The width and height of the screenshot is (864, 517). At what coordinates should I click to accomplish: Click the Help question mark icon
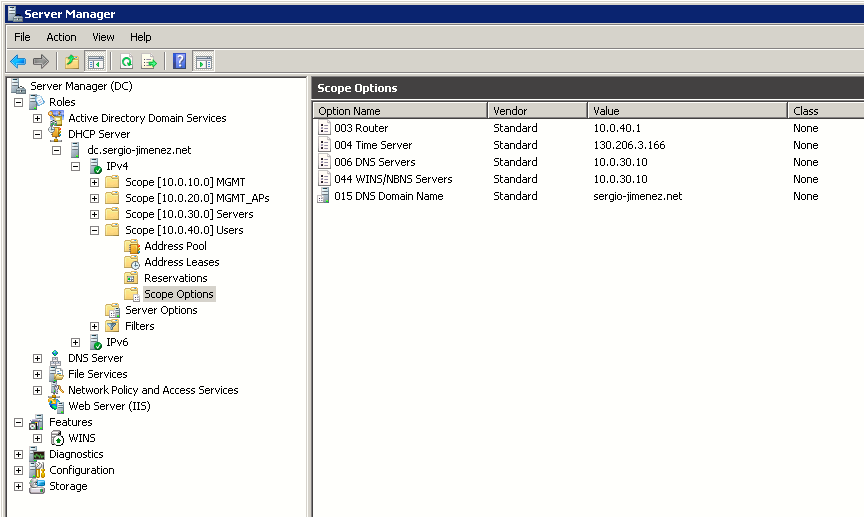point(180,61)
